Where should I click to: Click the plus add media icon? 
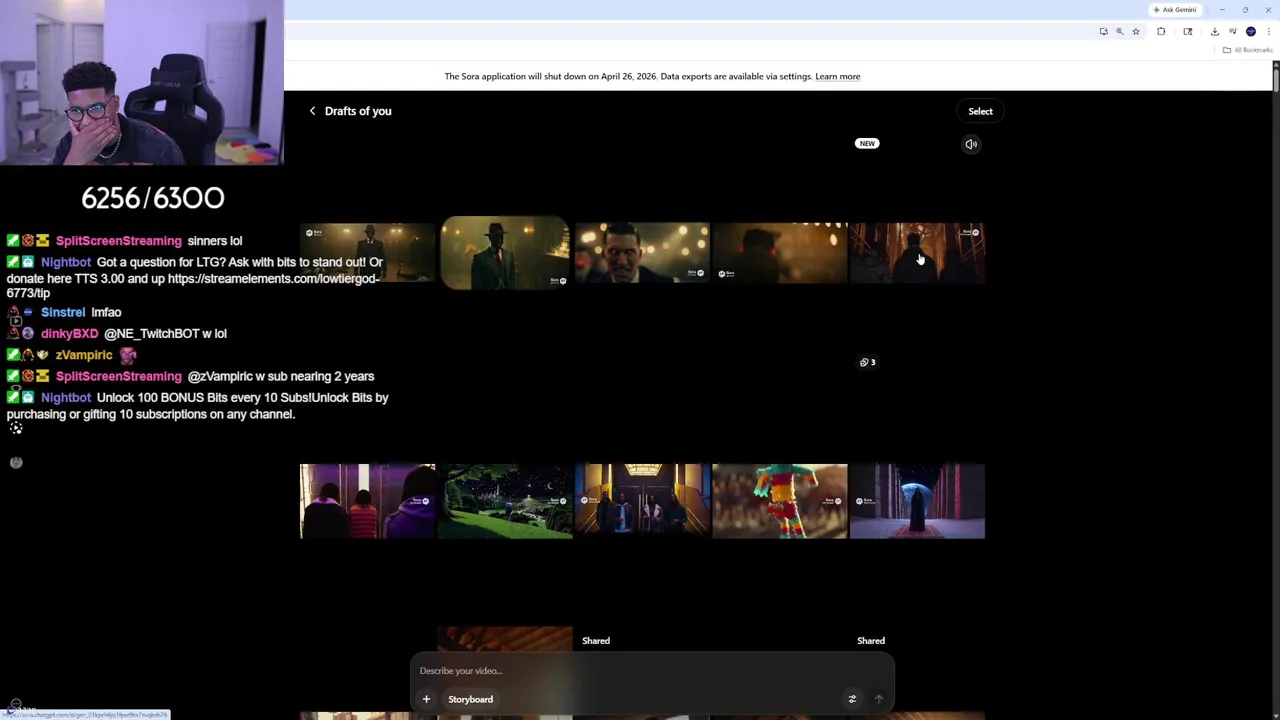coord(426,699)
